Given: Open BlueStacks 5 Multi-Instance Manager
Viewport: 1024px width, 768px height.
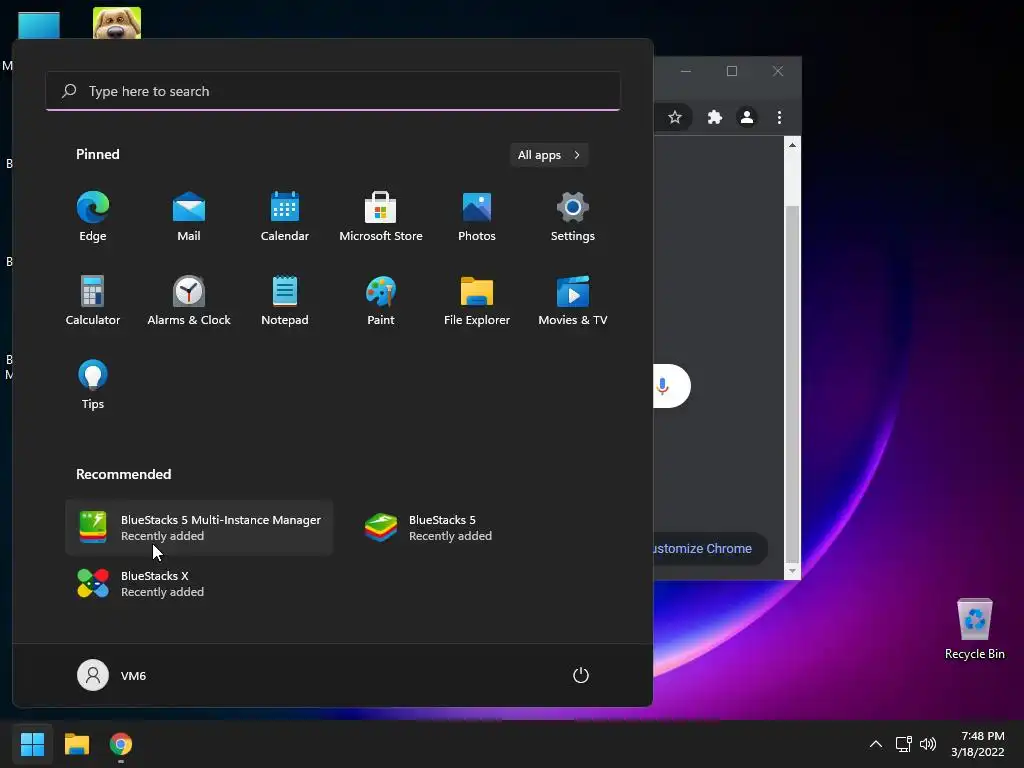Looking at the screenshot, I should point(199,528).
